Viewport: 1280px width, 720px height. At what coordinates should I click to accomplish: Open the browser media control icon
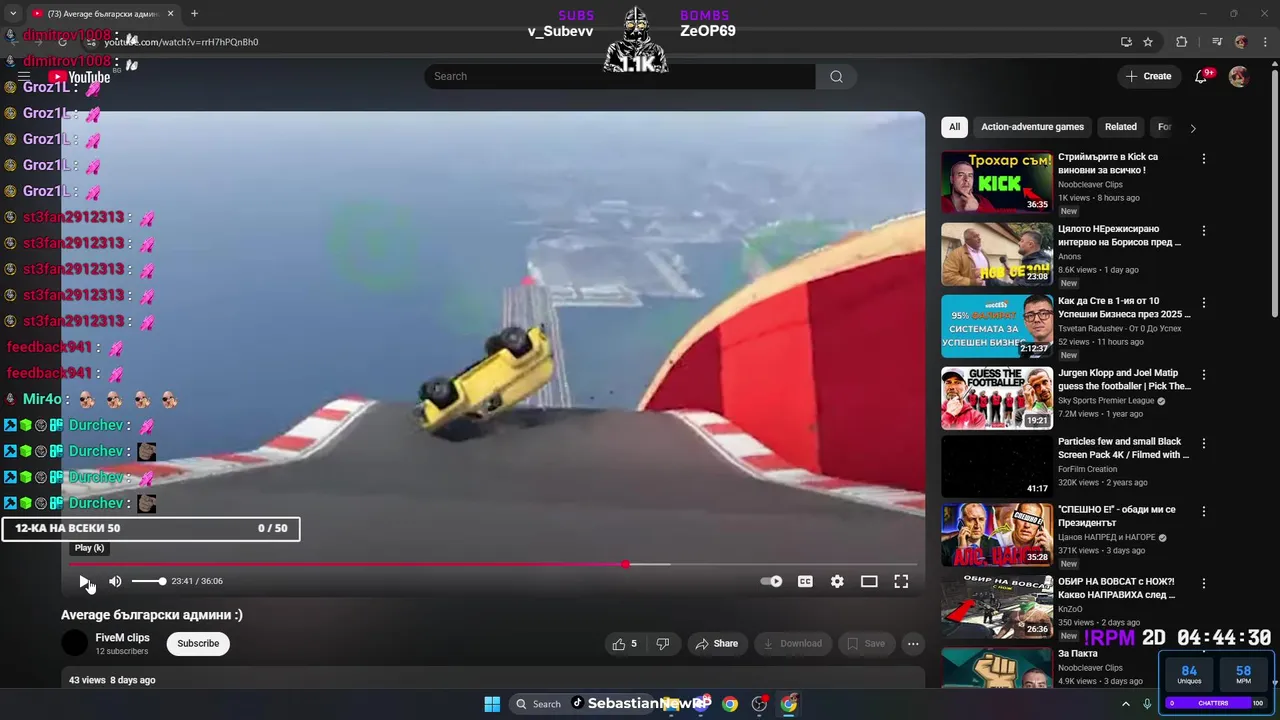click(x=1216, y=42)
